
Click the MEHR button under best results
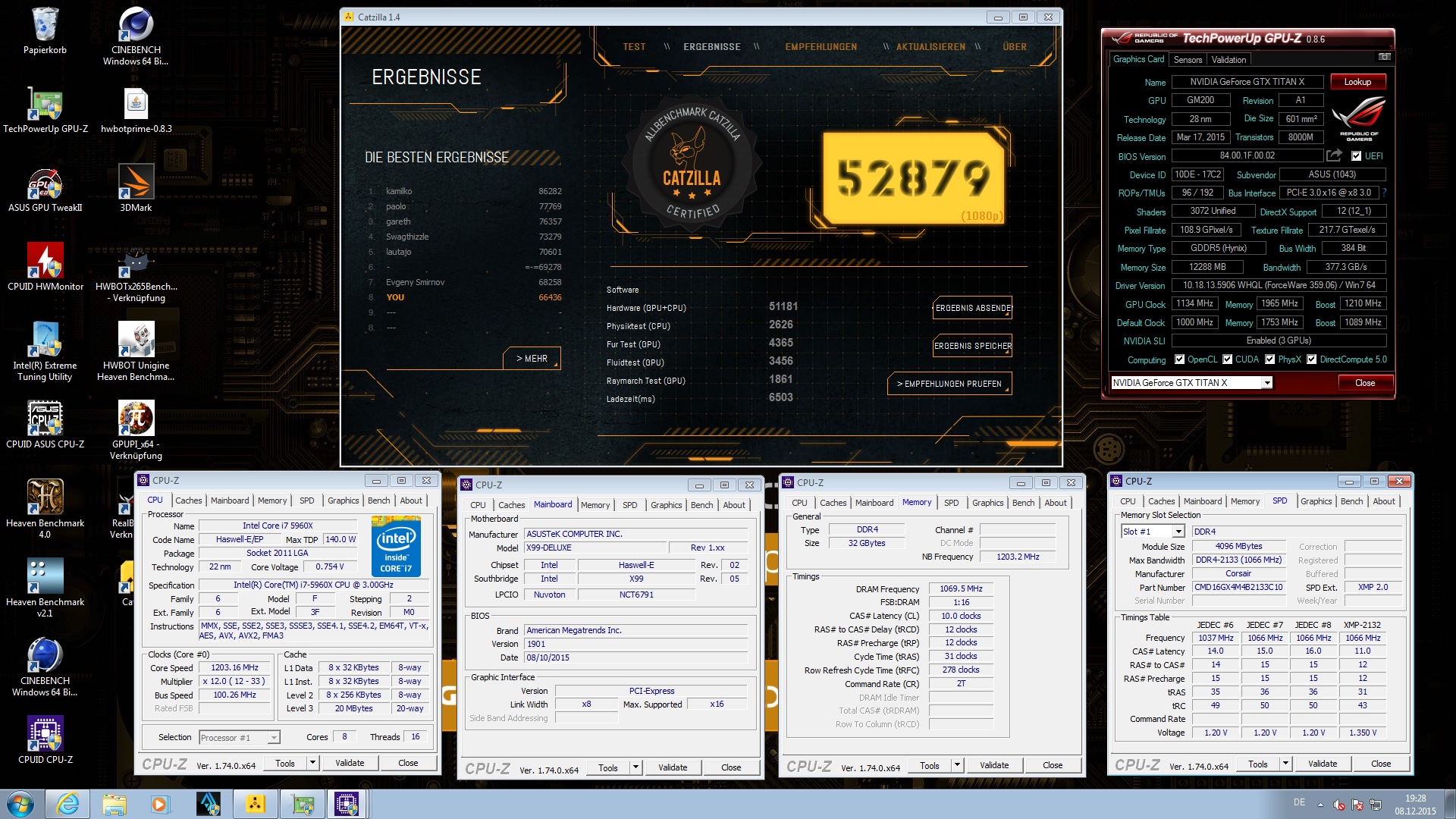pyautogui.click(x=532, y=359)
